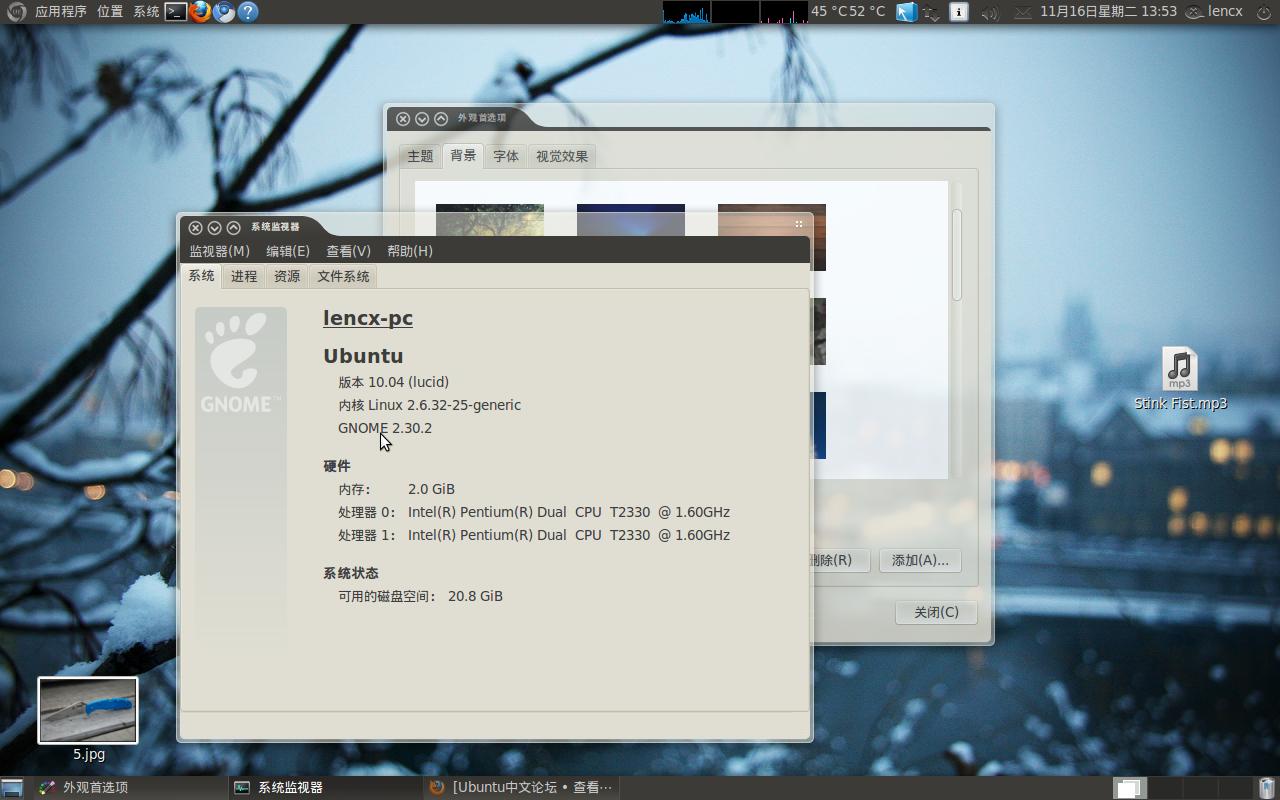
Task: Switch to 文件系统 file systems tab
Action: coord(343,277)
